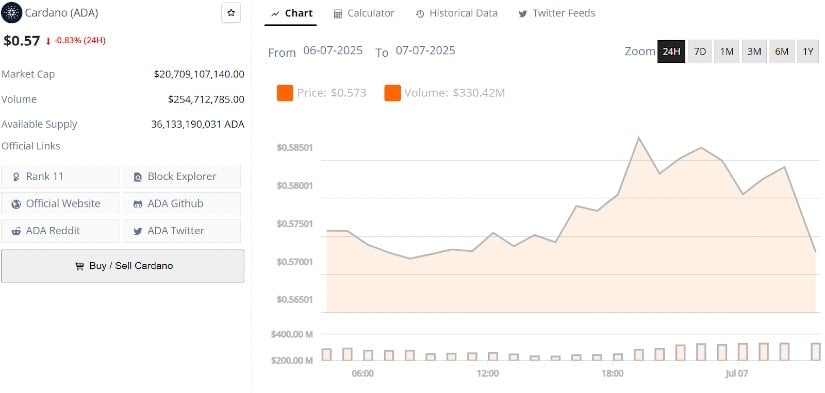Click the Official Links heading
The height and width of the screenshot is (393, 825).
pyautogui.click(x=31, y=146)
